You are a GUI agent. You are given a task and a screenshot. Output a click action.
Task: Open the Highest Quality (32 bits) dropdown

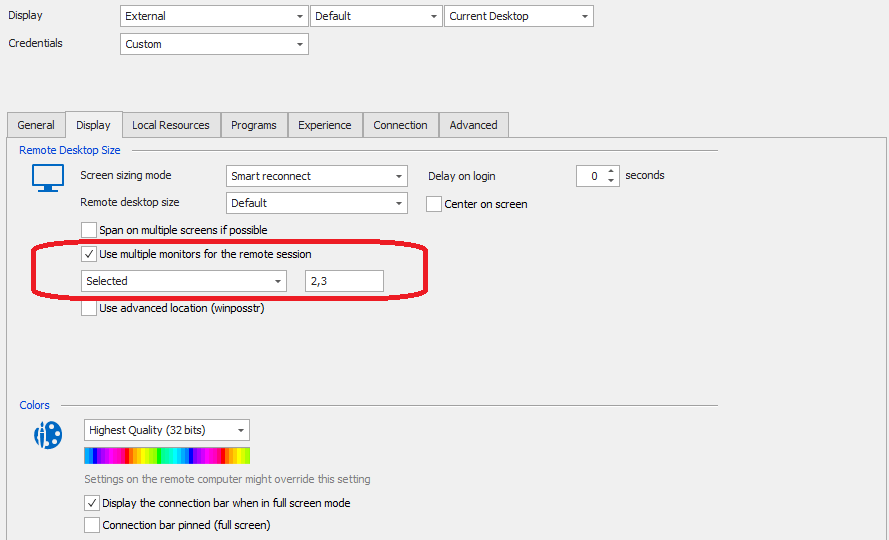pos(167,430)
